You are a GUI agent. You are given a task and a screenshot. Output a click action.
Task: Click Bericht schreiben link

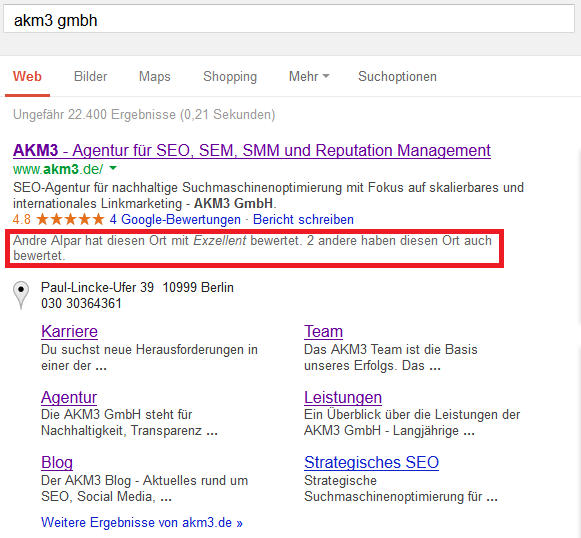point(303,219)
